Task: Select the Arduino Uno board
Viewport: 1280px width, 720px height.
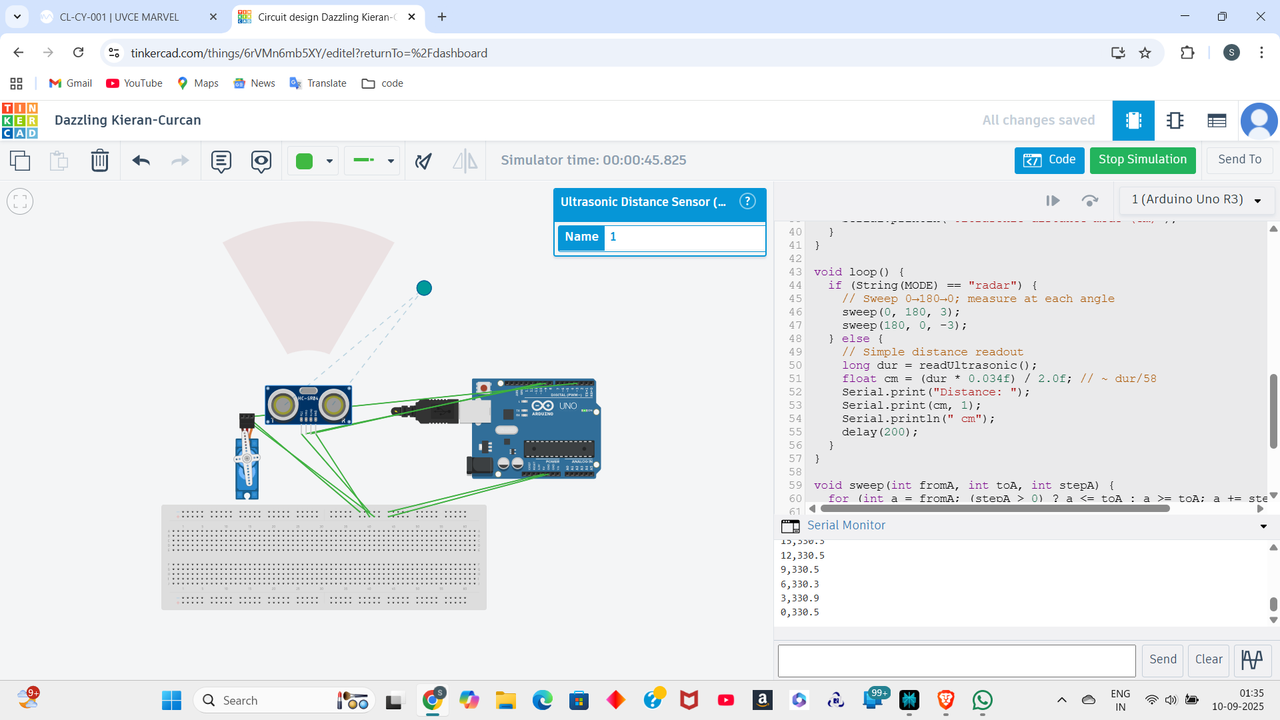Action: point(535,428)
